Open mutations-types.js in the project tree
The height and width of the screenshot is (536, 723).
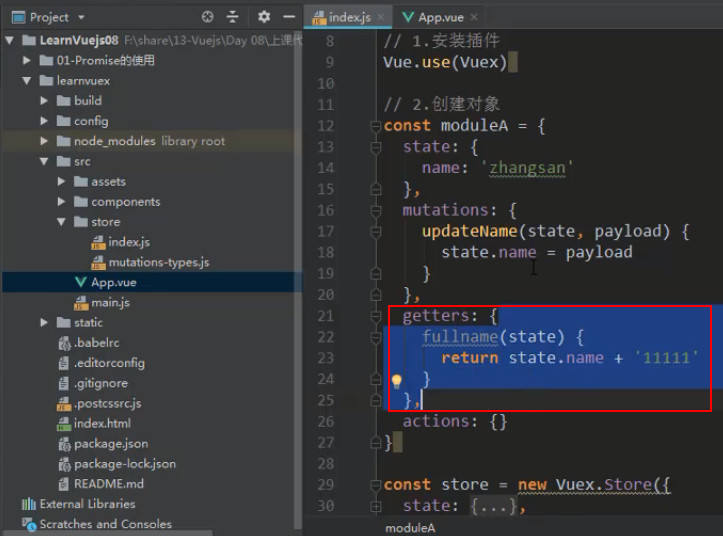(159, 262)
